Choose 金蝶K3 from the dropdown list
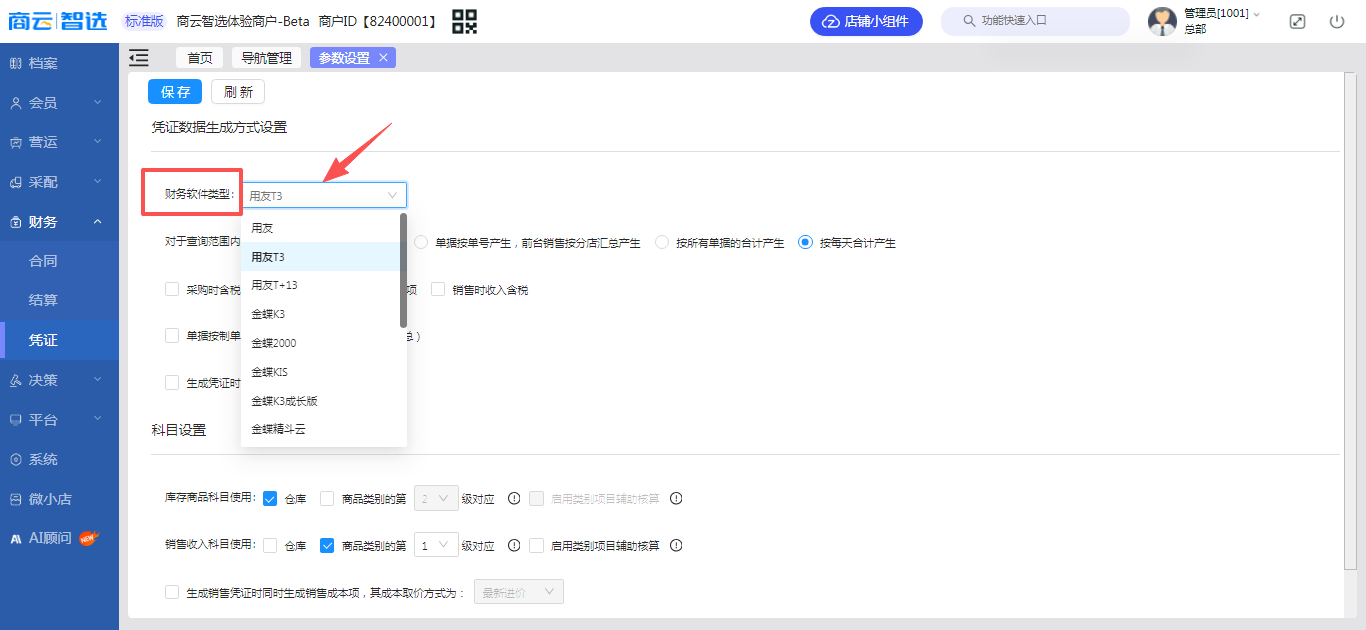The width and height of the screenshot is (1366, 630). point(268,314)
